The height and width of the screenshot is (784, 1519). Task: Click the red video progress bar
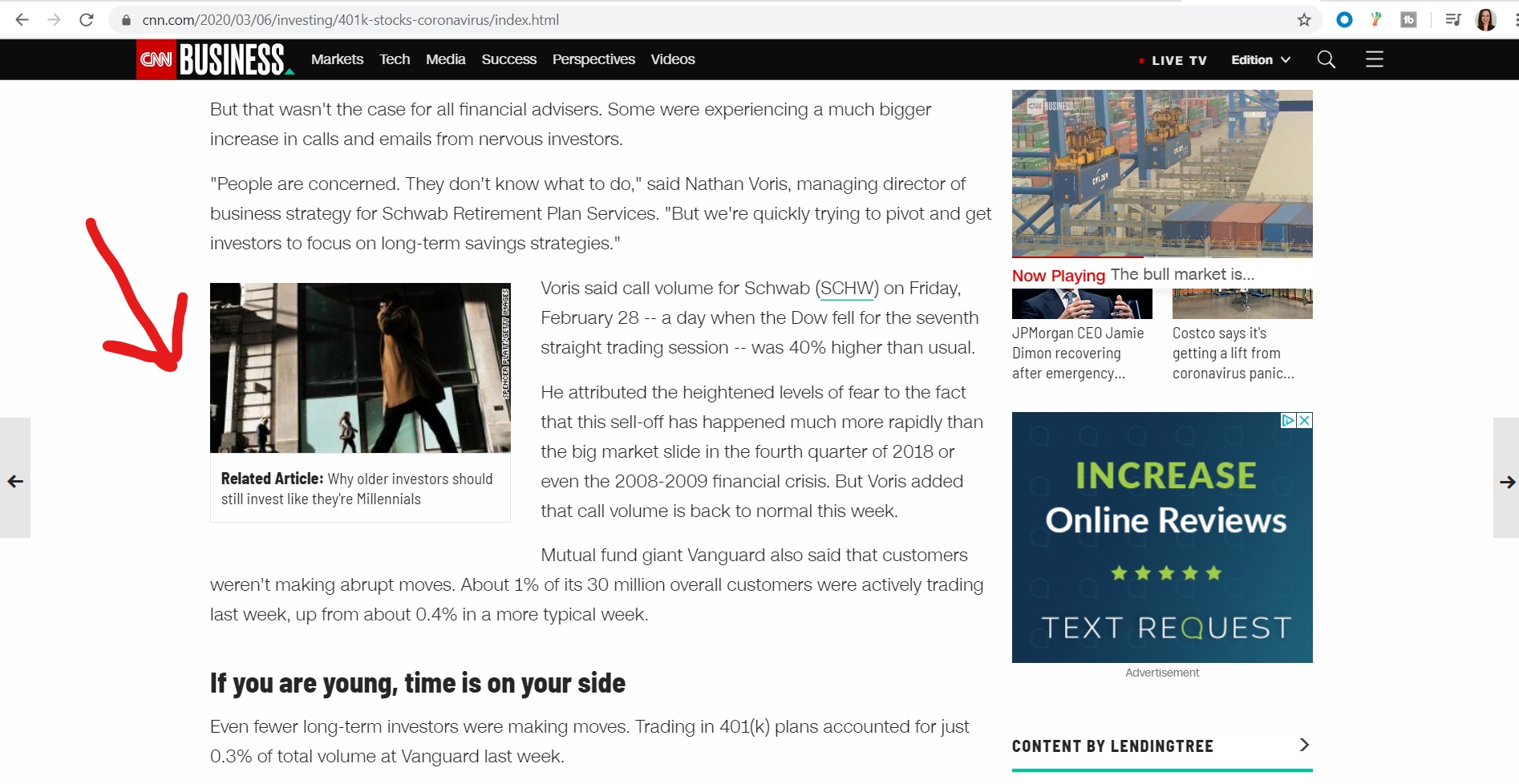(1078, 257)
